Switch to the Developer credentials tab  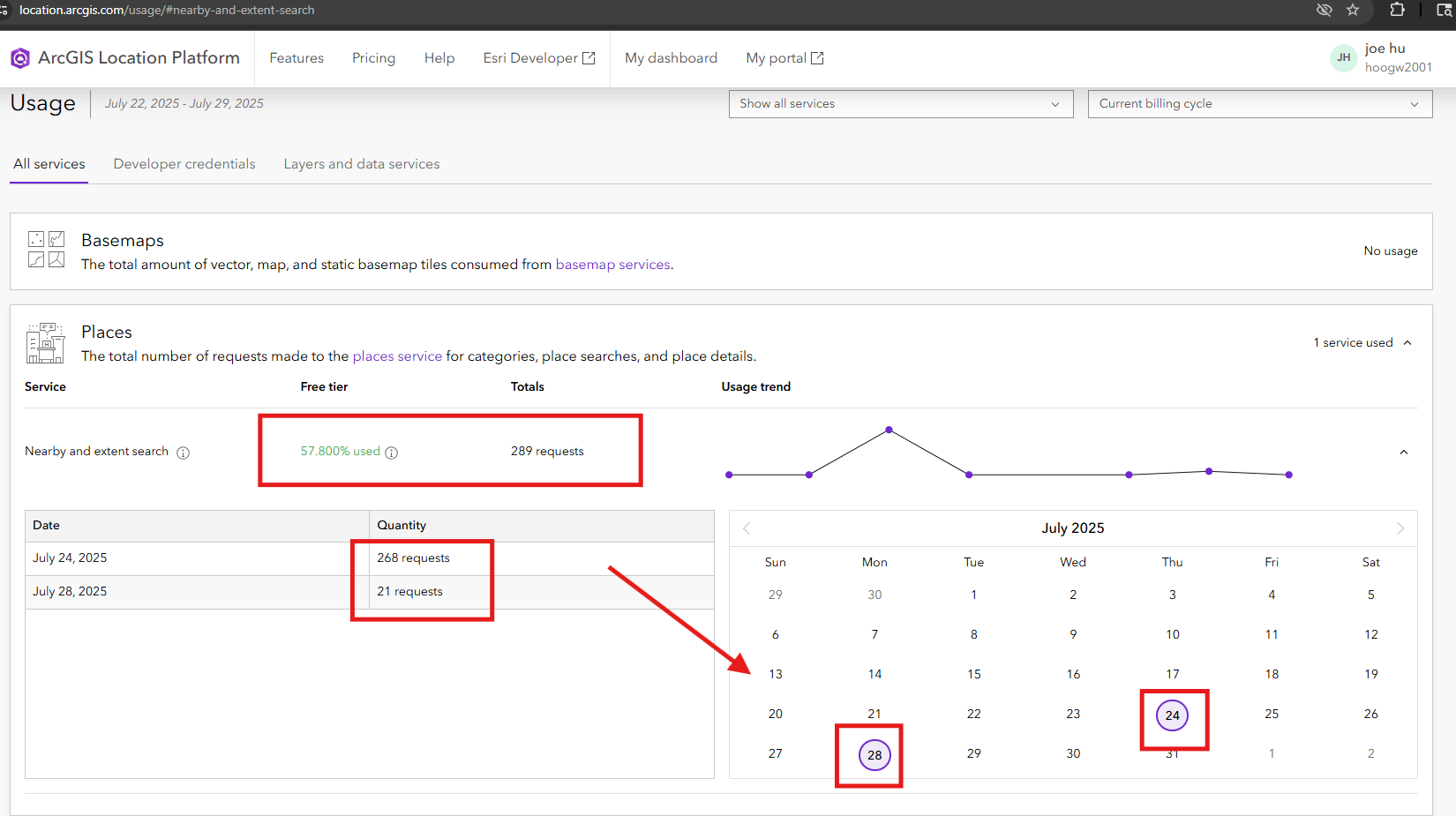click(x=184, y=164)
